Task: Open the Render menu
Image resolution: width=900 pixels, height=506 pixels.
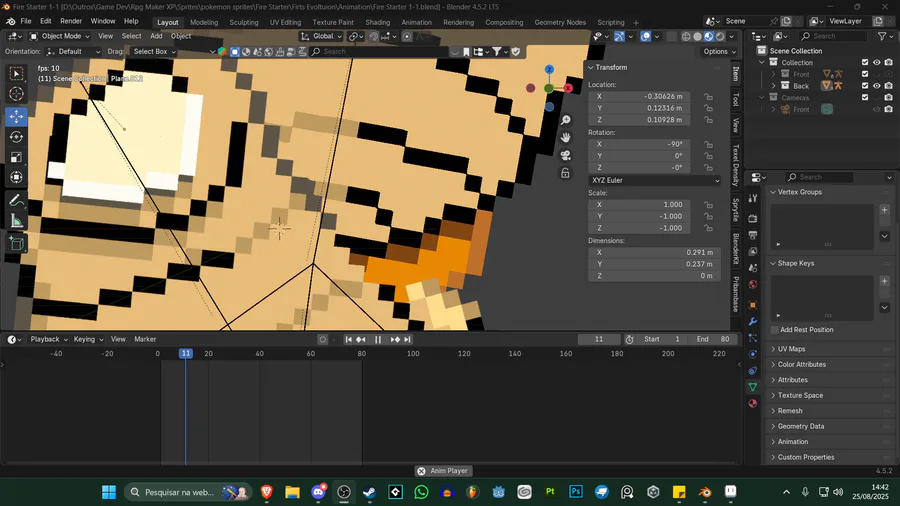Action: click(x=71, y=21)
